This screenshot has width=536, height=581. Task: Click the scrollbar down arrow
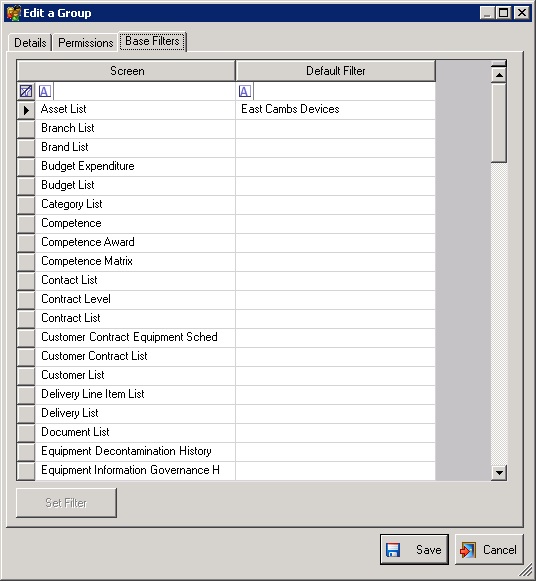tap(499, 473)
